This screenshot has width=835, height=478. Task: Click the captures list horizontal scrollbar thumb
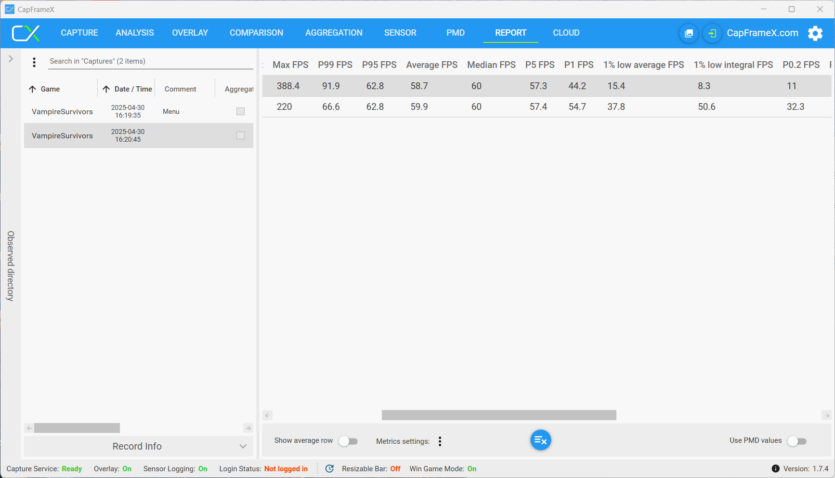pyautogui.click(x=77, y=428)
